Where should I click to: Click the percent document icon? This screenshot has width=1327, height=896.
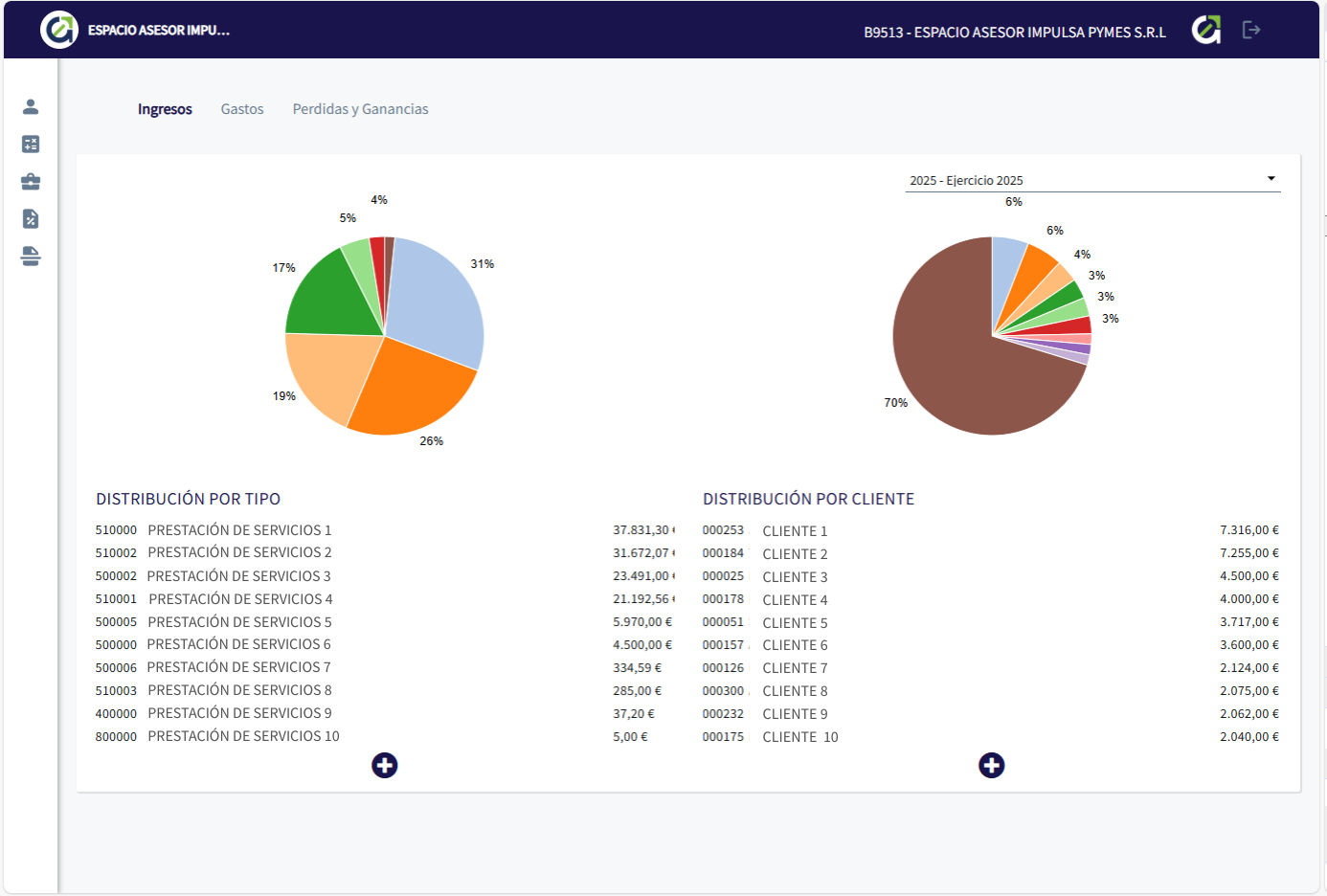[31, 218]
